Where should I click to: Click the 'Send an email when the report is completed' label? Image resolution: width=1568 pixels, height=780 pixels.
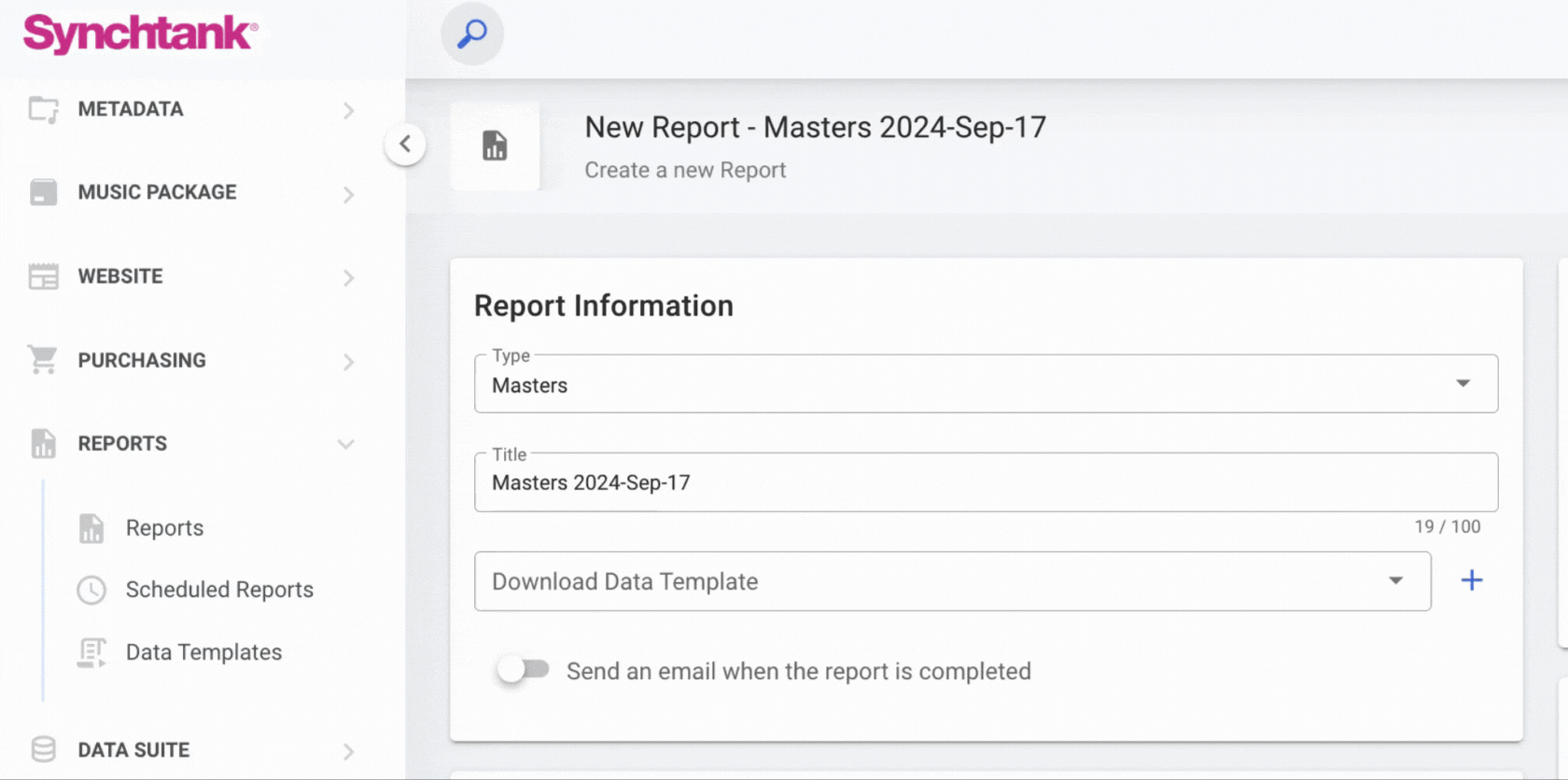pyautogui.click(x=799, y=671)
